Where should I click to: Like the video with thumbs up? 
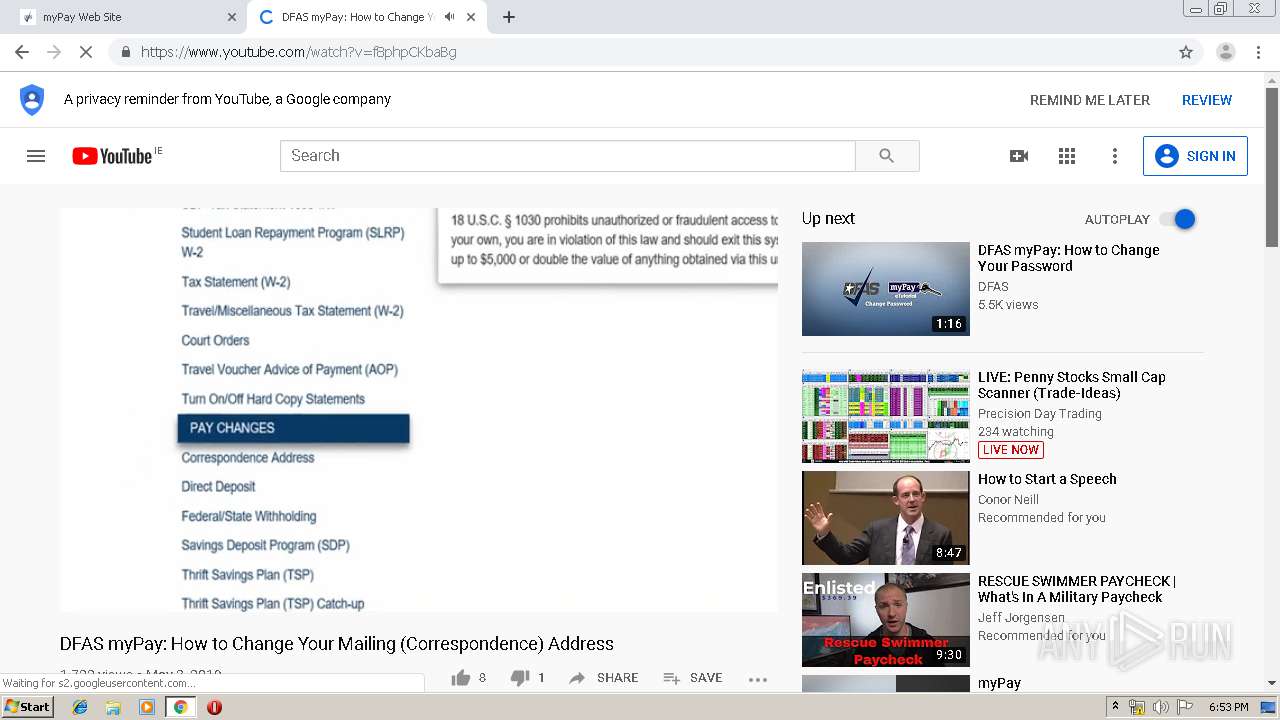(x=461, y=678)
